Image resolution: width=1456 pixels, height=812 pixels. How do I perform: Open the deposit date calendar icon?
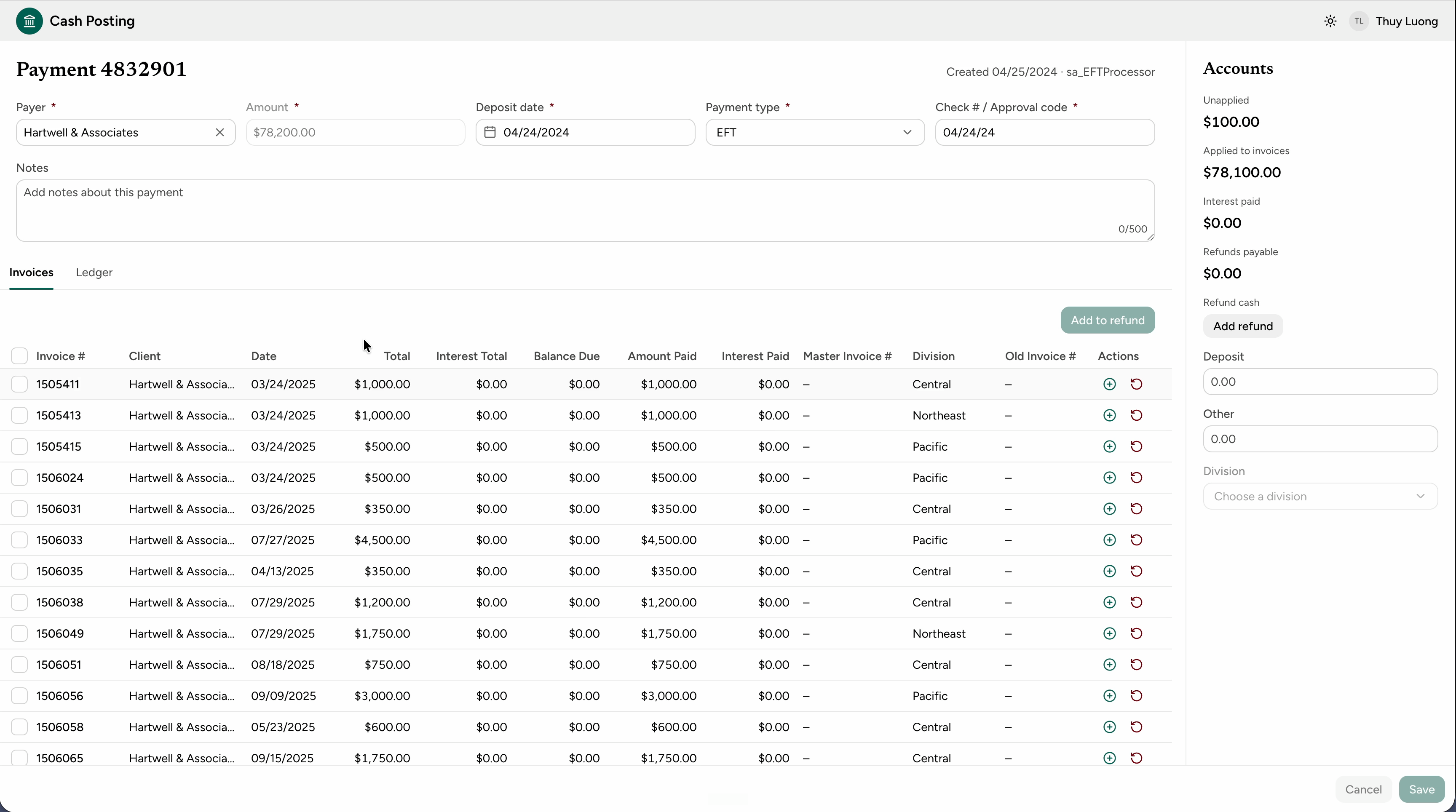click(x=490, y=132)
